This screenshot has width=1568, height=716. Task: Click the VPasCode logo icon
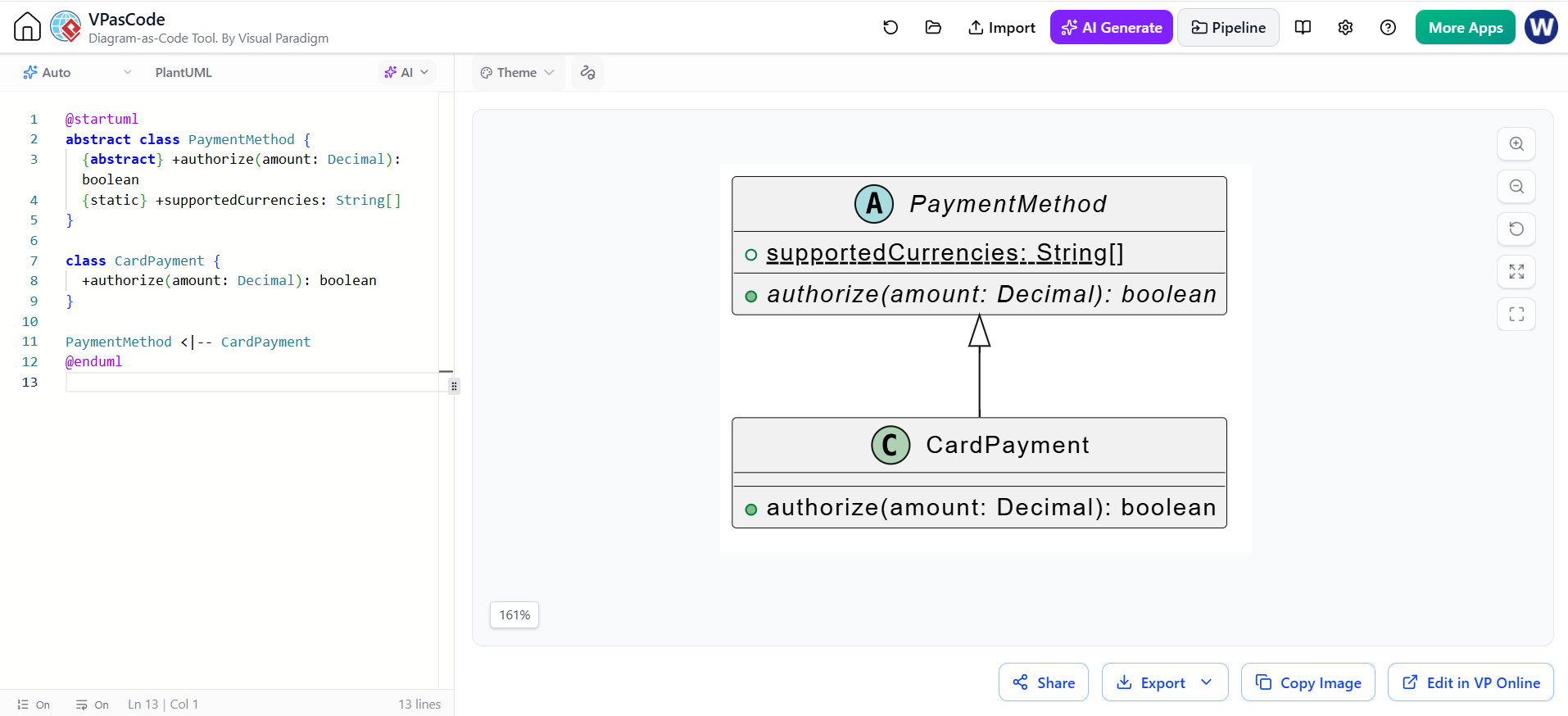[x=66, y=27]
